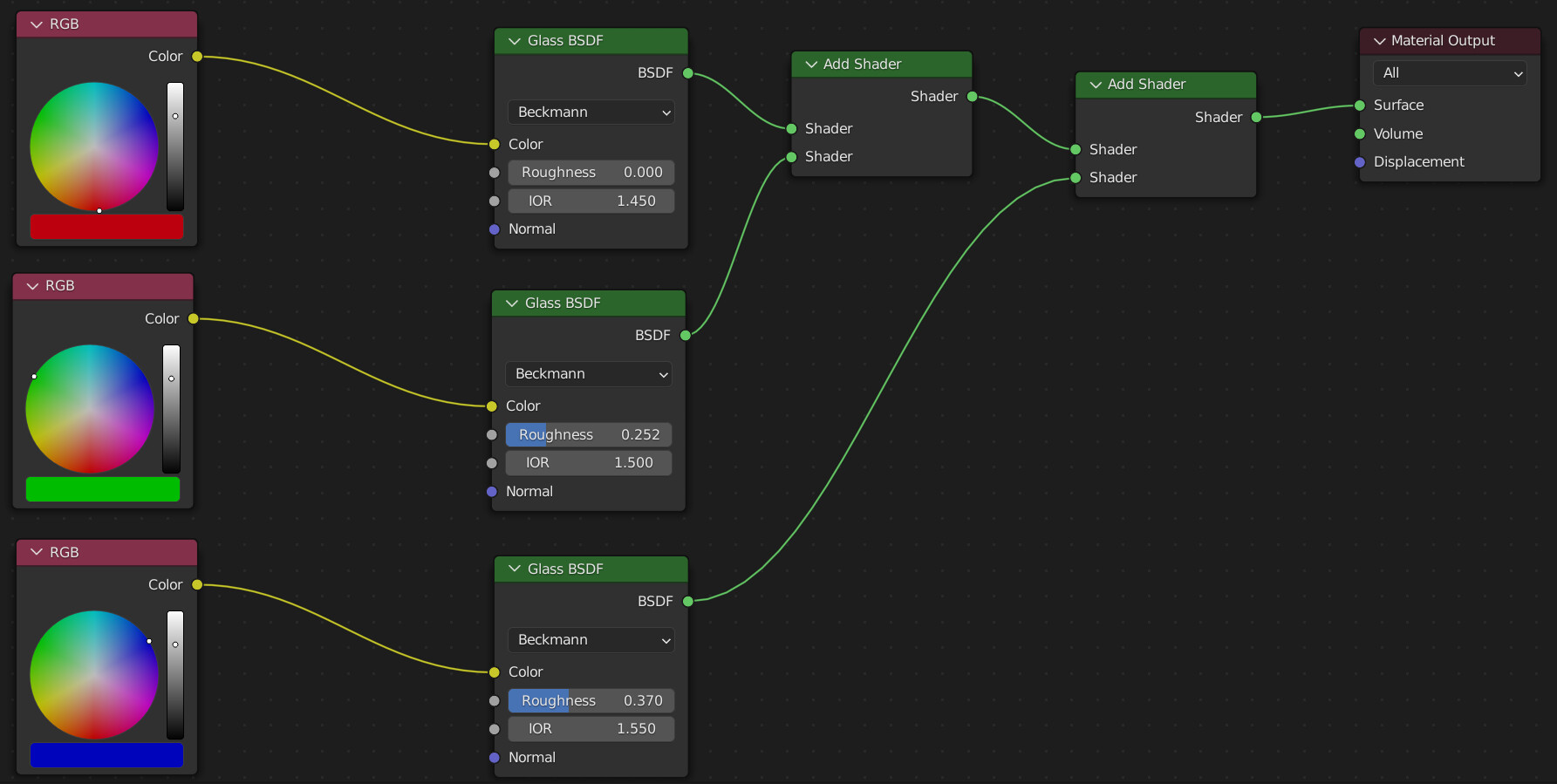Collapse the Add Shader node wired to Surface
Image resolution: width=1557 pixels, height=784 pixels.
pyautogui.click(x=1096, y=85)
